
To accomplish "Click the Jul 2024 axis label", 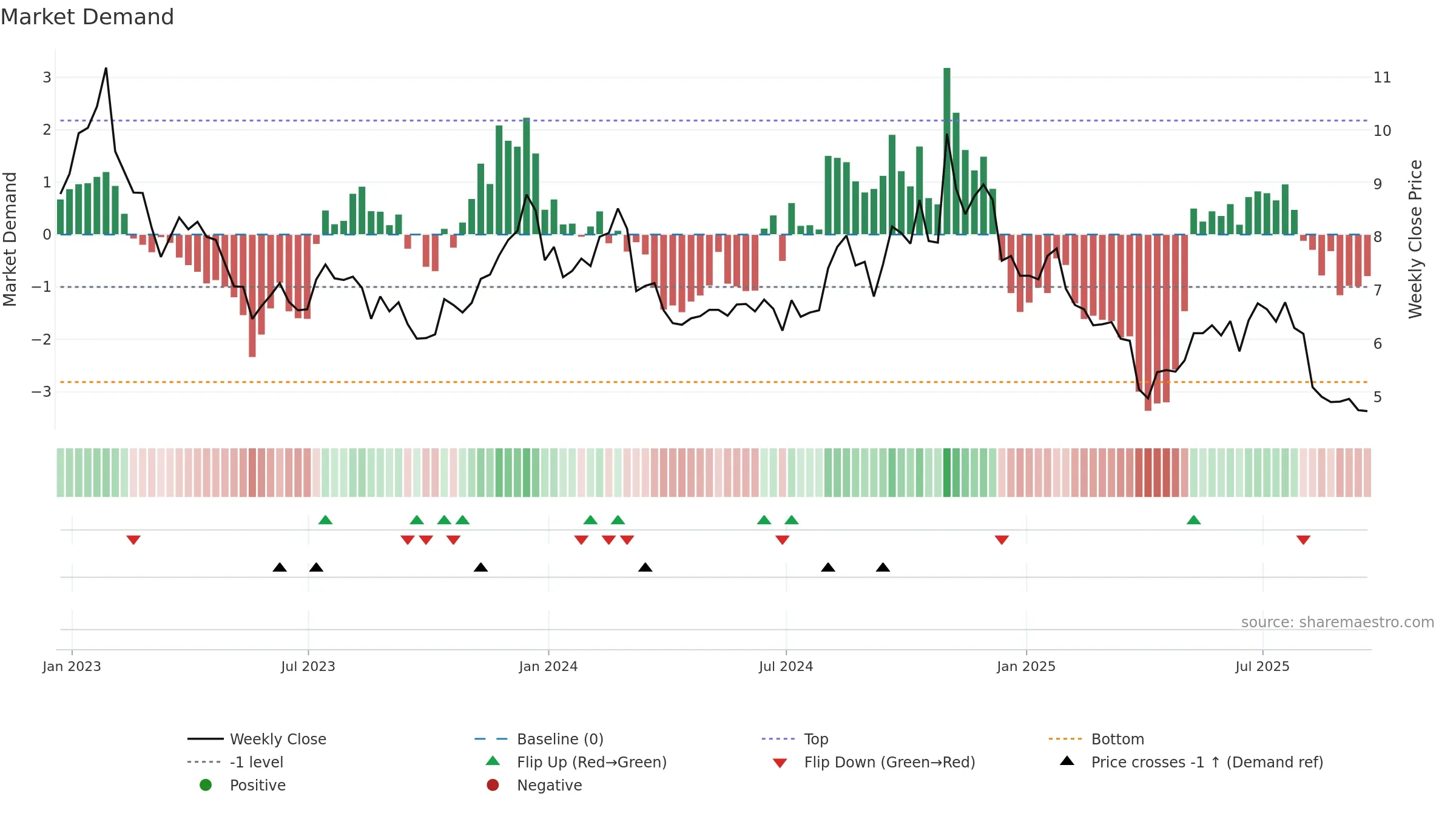I will [x=786, y=666].
